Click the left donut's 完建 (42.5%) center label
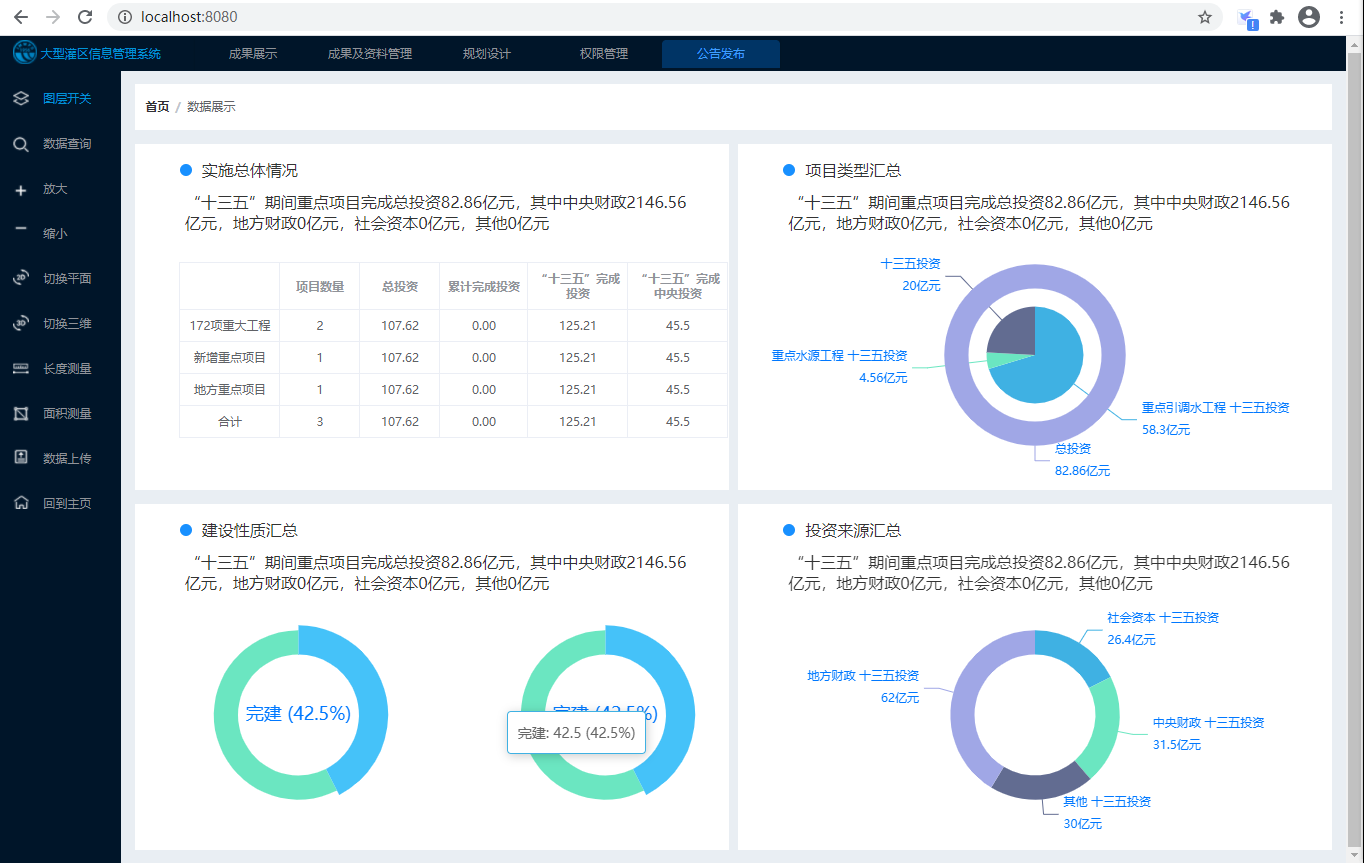Screen dimensions: 1364x863 pyautogui.click(x=298, y=714)
